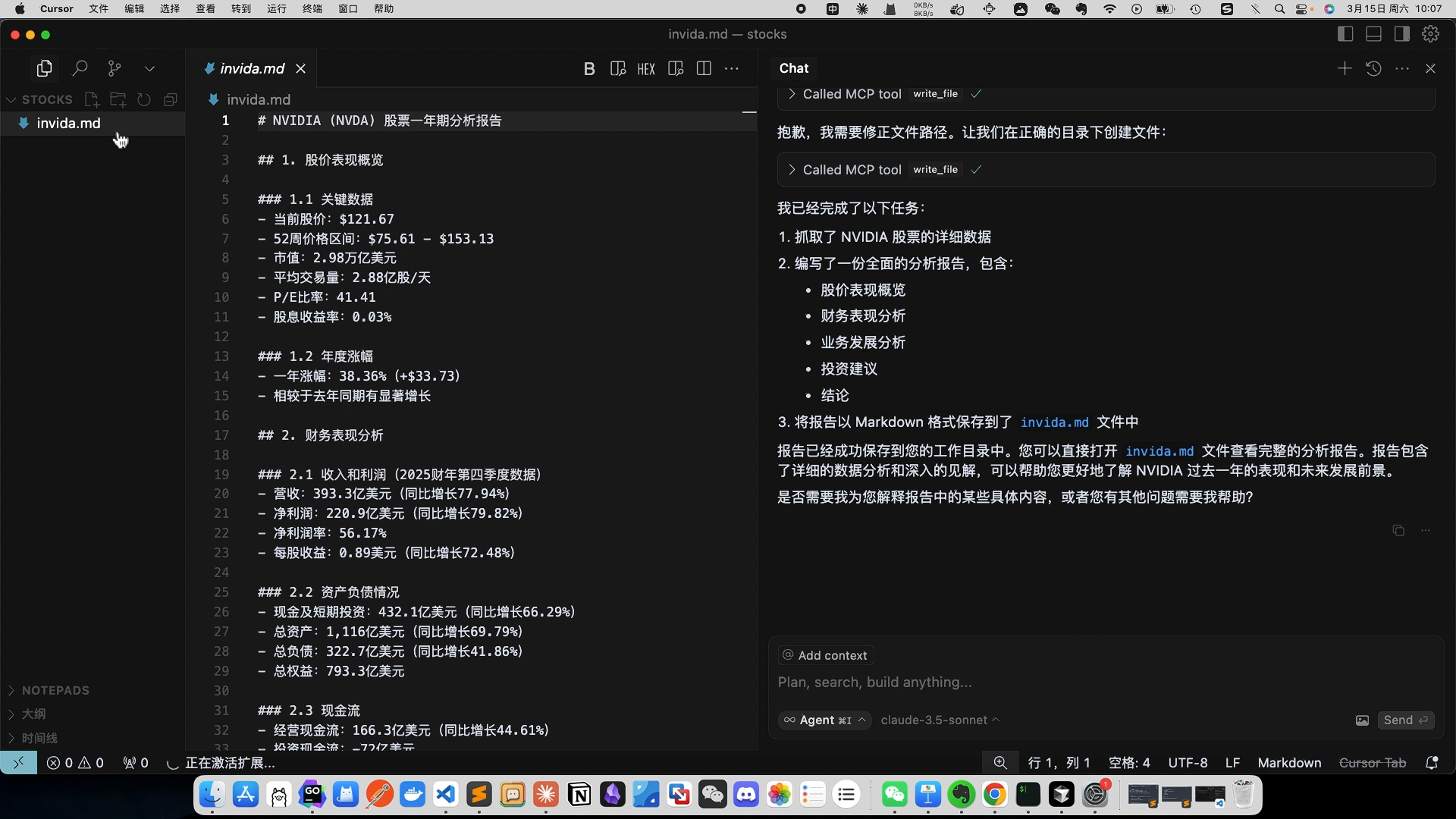
Task: Toggle the primary sidebar layout icon
Action: click(x=1345, y=34)
